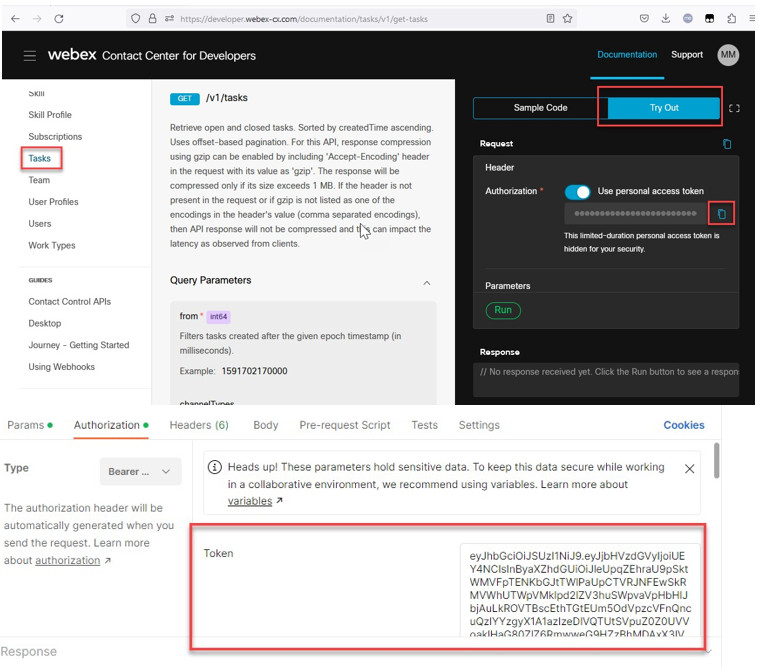The image size is (758, 670).
Task: Switch to the Sample Code tab
Action: [540, 108]
